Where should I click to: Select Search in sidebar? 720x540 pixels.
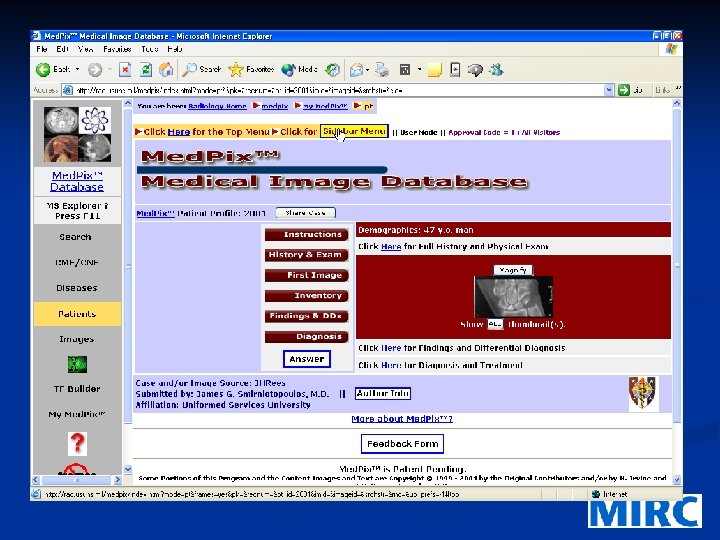[75, 237]
